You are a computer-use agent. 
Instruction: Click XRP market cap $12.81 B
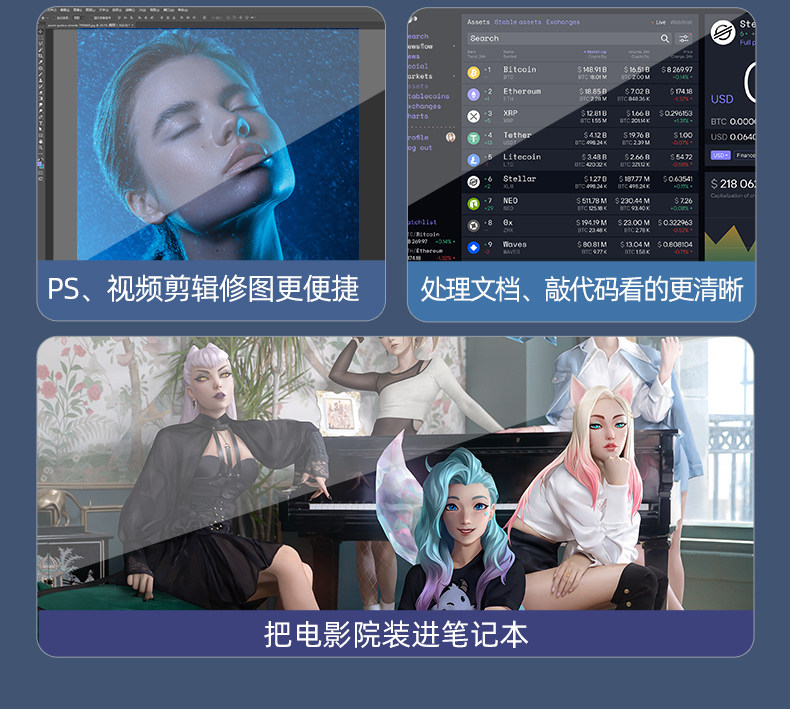coord(594,113)
